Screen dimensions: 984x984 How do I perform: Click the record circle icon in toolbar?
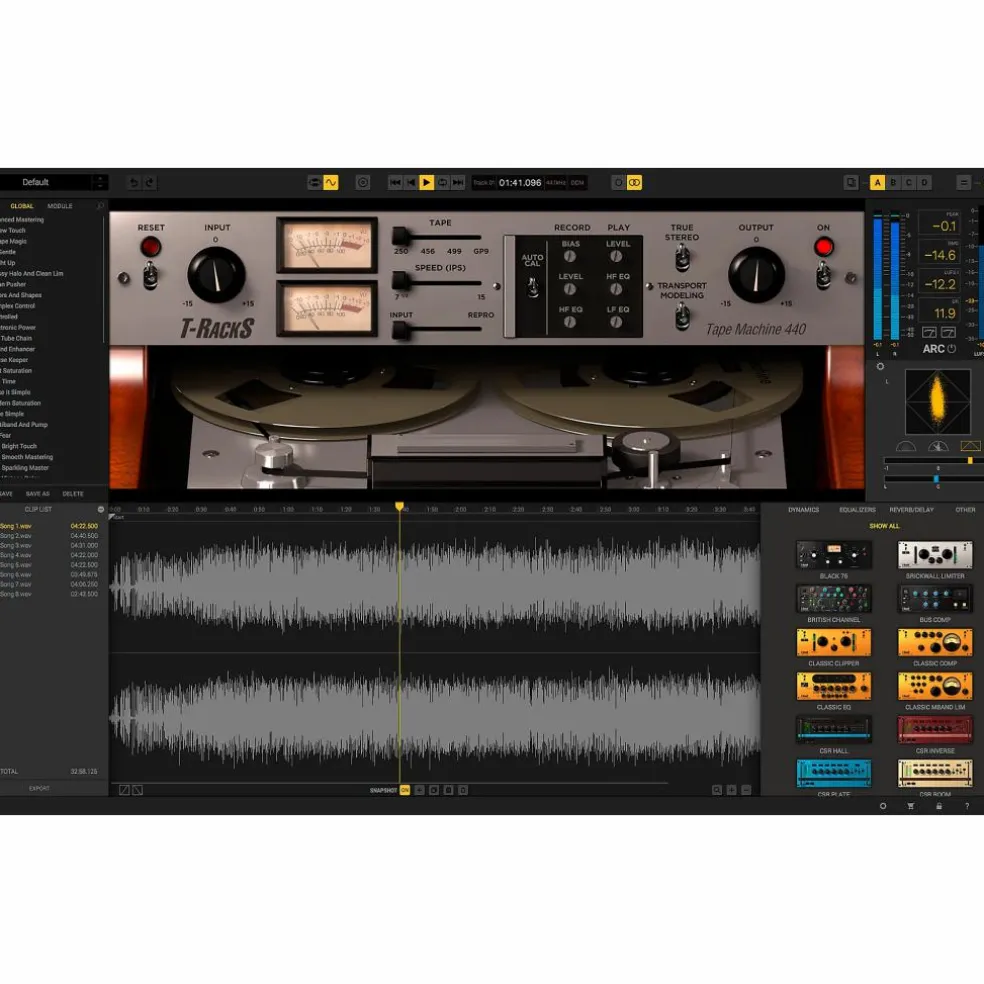363,183
